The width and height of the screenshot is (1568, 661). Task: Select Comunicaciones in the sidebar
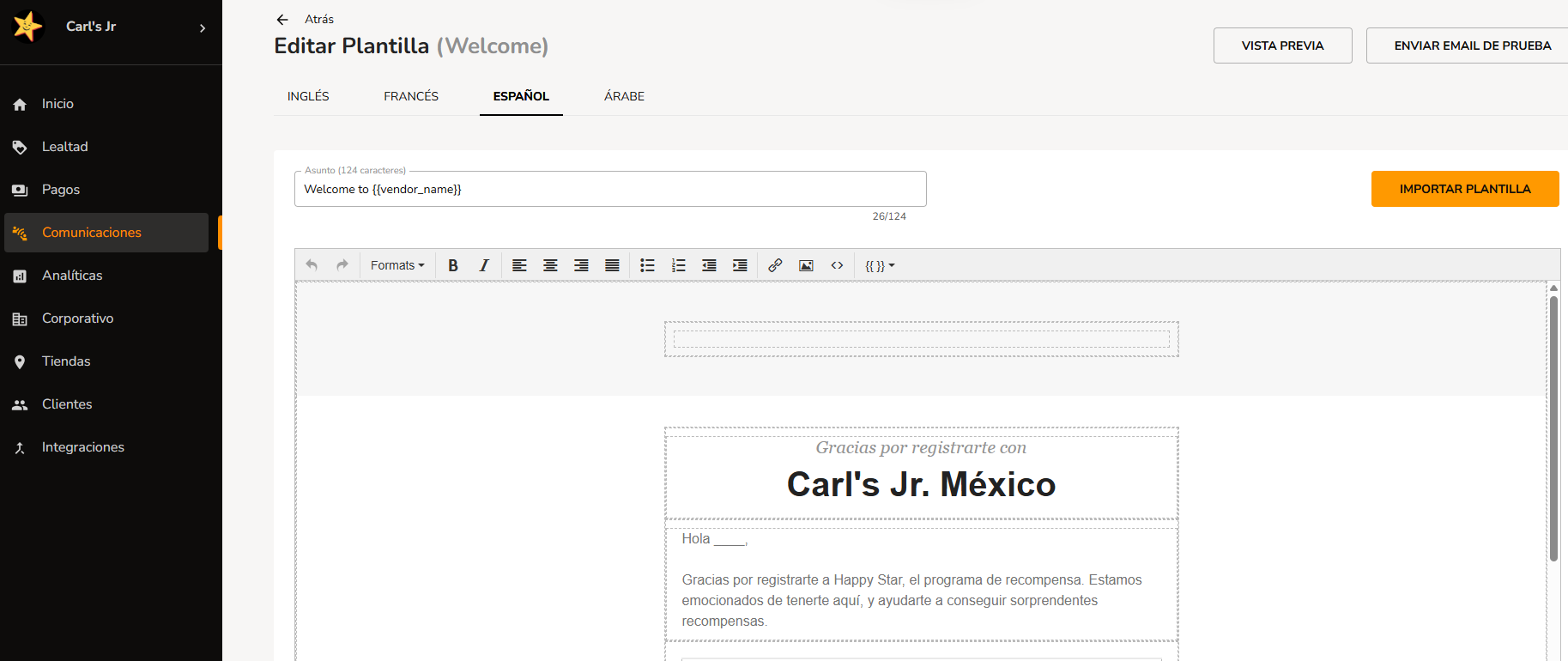tap(106, 233)
